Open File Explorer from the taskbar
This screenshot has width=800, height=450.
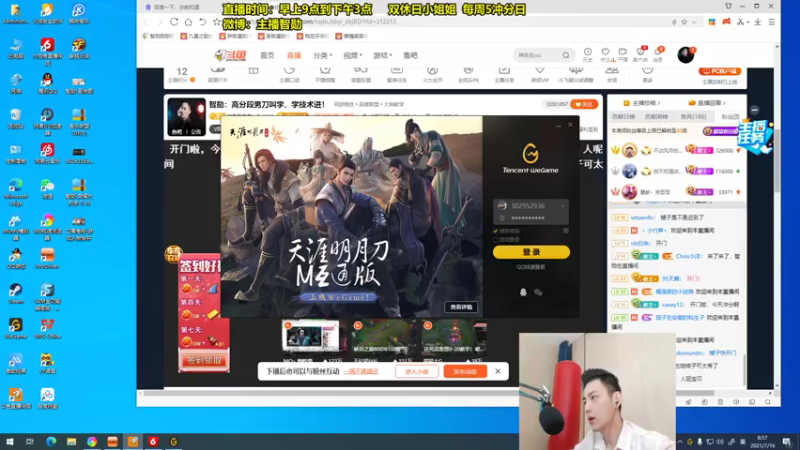pyautogui.click(x=71, y=441)
